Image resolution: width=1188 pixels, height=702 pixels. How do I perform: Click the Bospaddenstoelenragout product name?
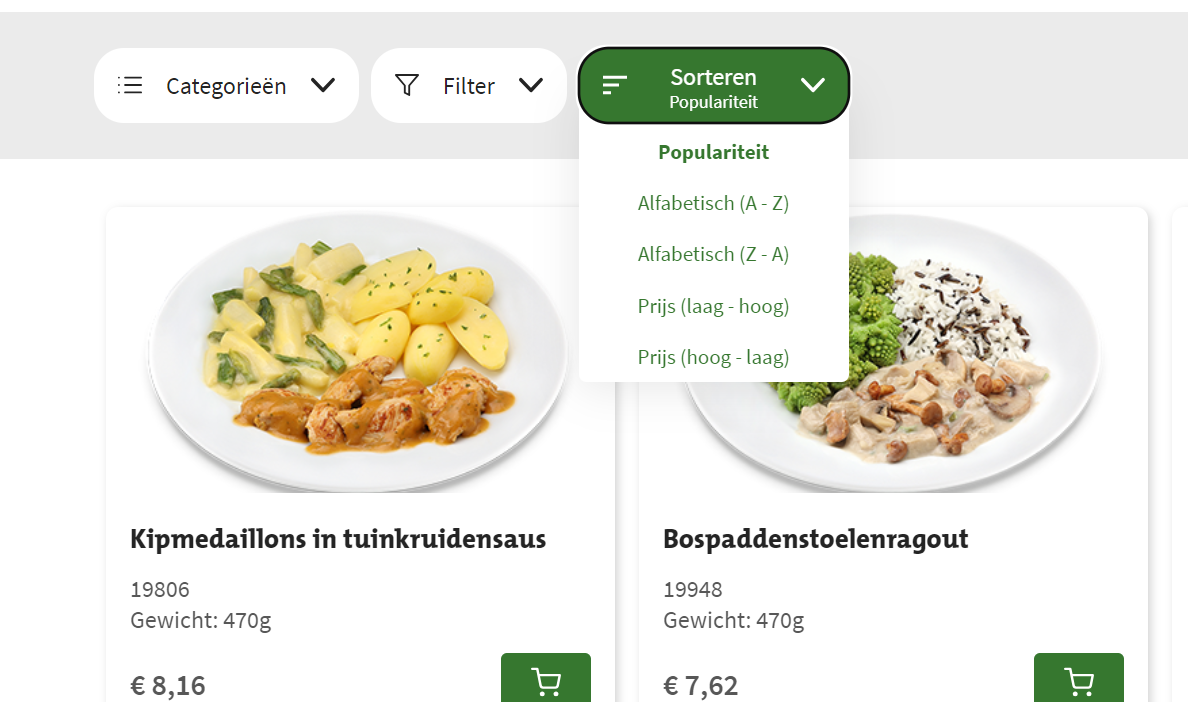tap(815, 538)
